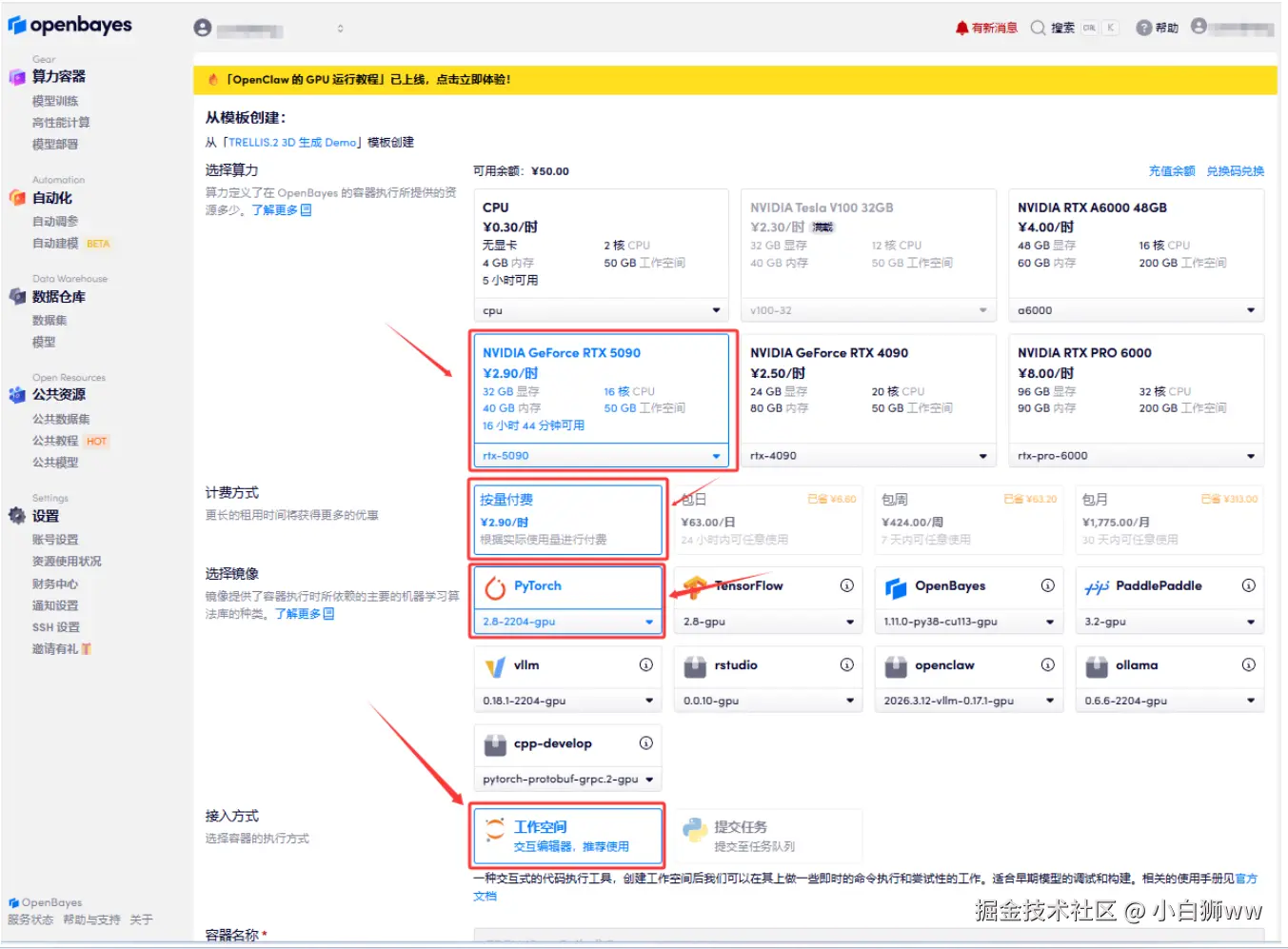Select 工作空间 access method
1288x949 pixels.
pyautogui.click(x=568, y=835)
